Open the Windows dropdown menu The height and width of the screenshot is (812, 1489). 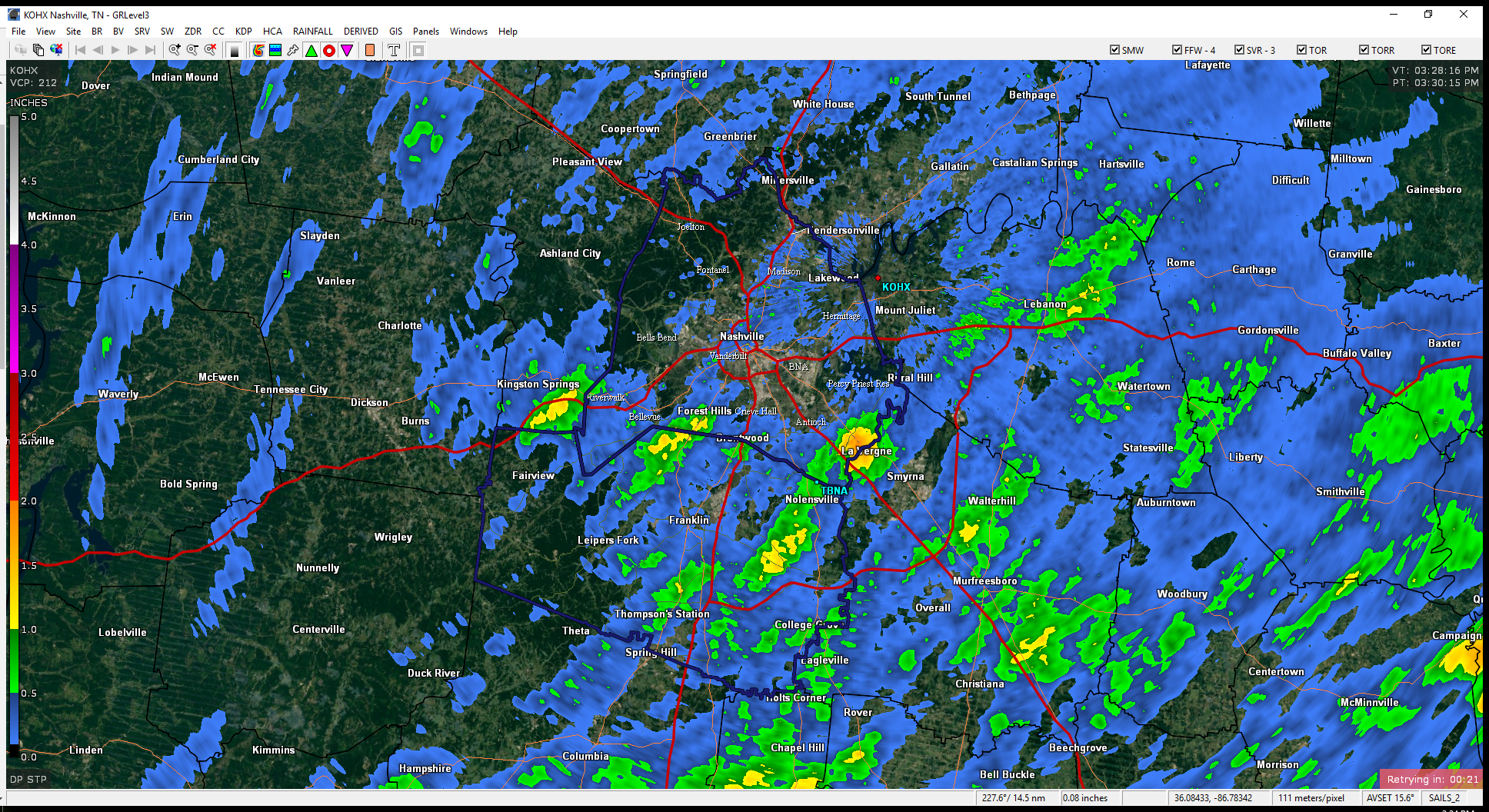point(469,32)
